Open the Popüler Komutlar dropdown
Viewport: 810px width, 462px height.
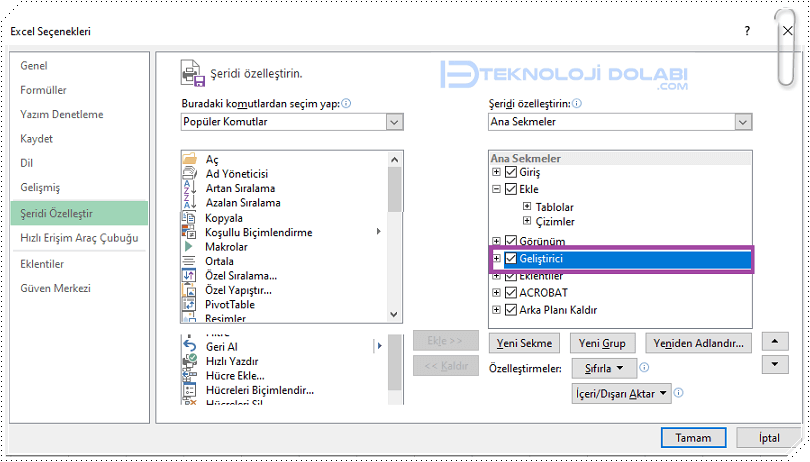click(x=394, y=122)
